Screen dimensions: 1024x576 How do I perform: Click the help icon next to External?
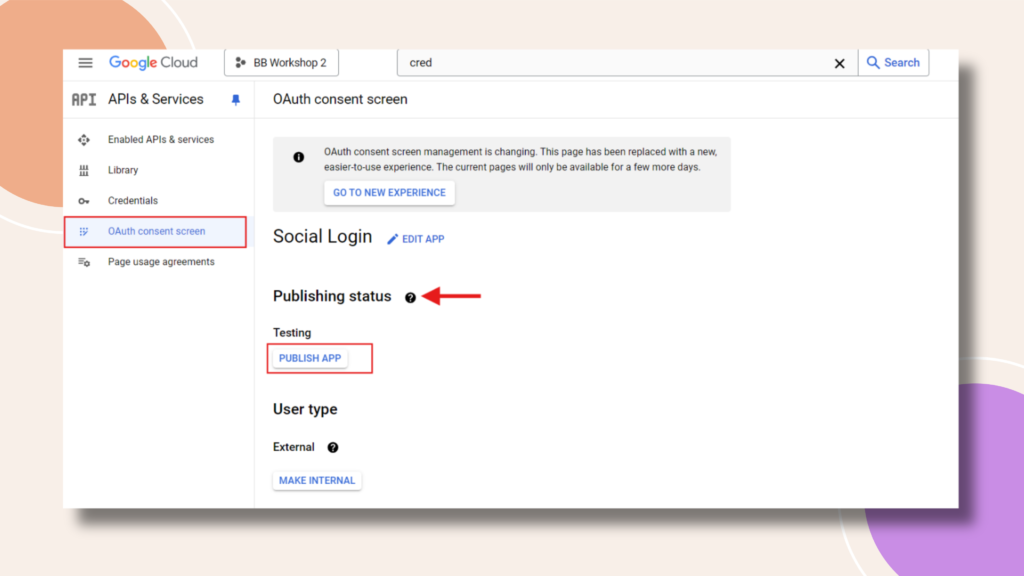click(333, 447)
